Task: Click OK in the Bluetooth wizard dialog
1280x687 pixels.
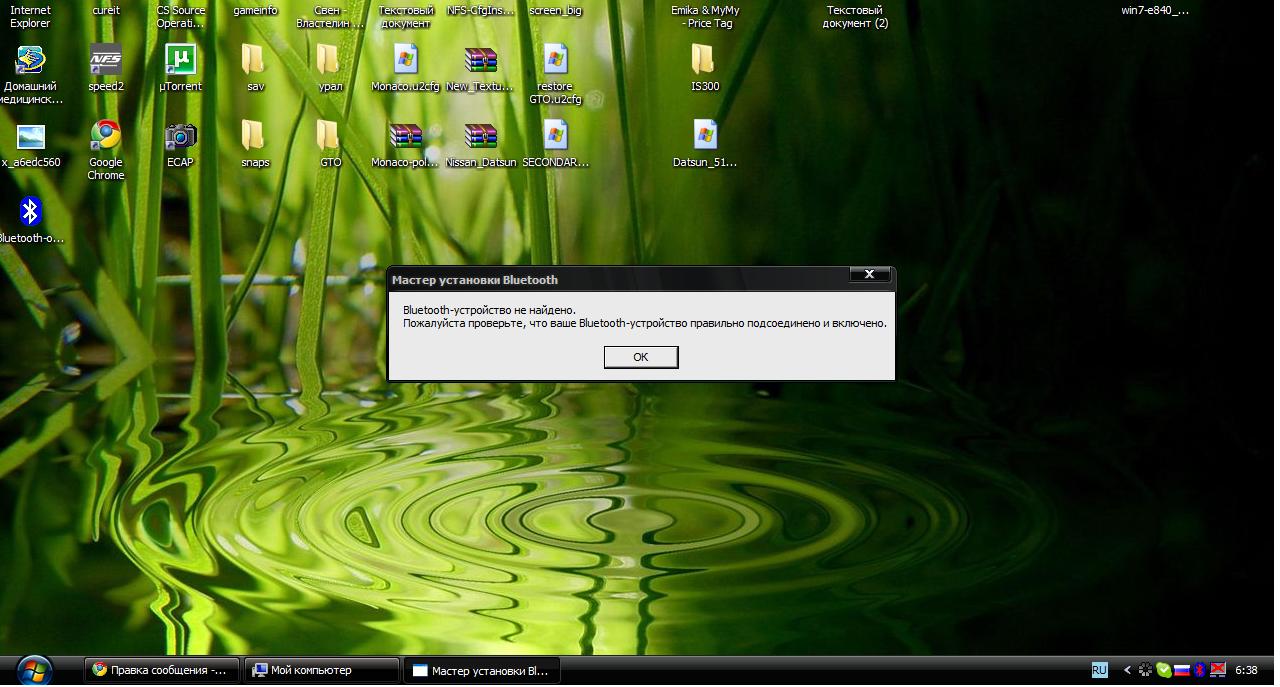Action: (x=641, y=357)
